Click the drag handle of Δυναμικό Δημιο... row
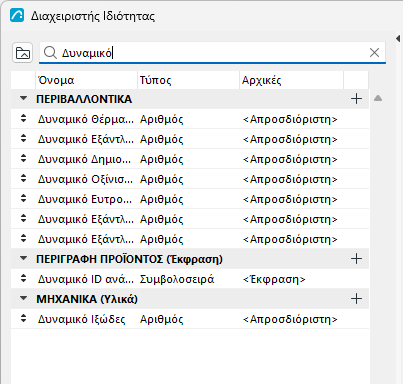This screenshot has height=384, width=403. click(23, 158)
